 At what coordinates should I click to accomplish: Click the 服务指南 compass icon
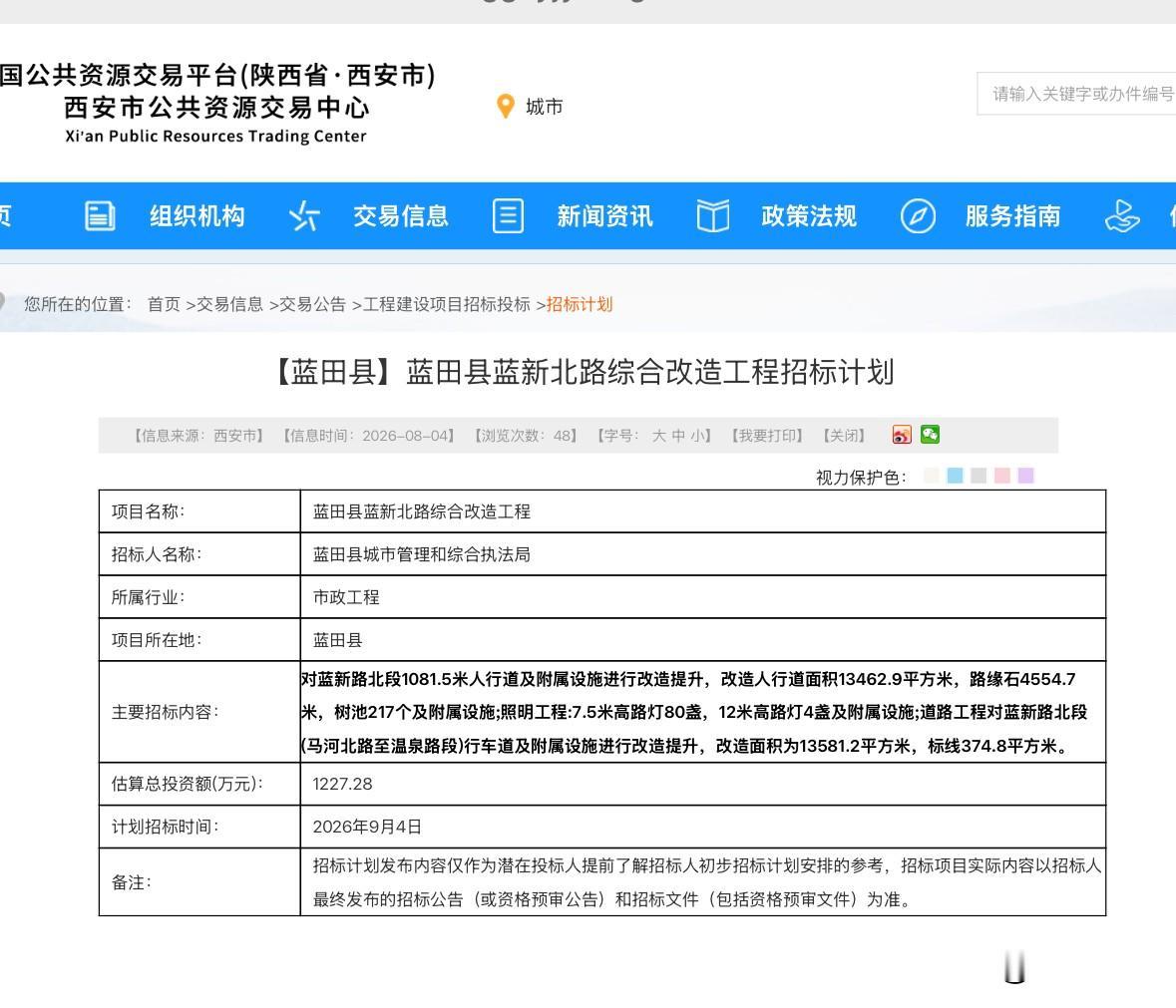[x=918, y=215]
